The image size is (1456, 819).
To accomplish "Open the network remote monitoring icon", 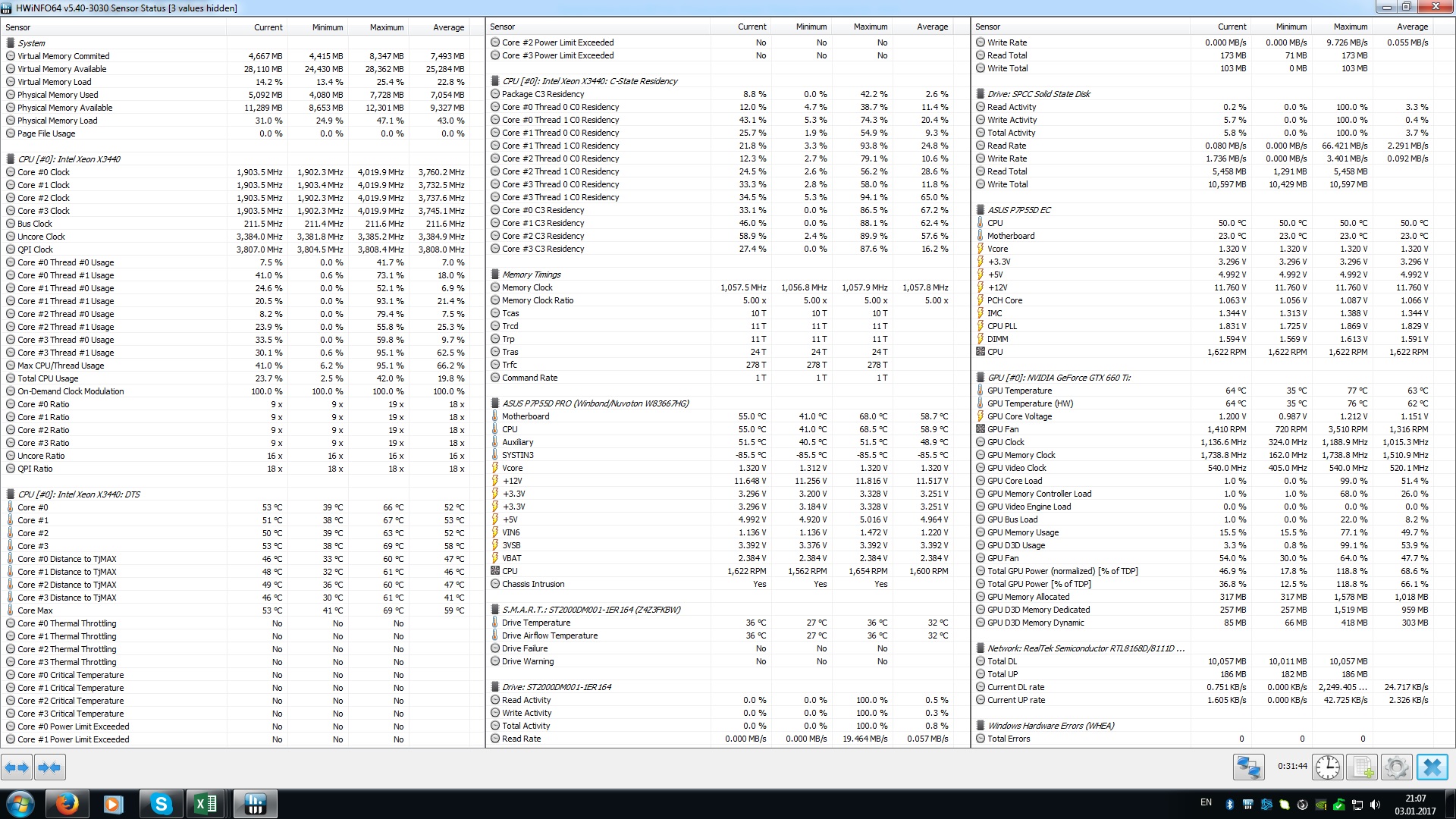I will (x=1248, y=767).
